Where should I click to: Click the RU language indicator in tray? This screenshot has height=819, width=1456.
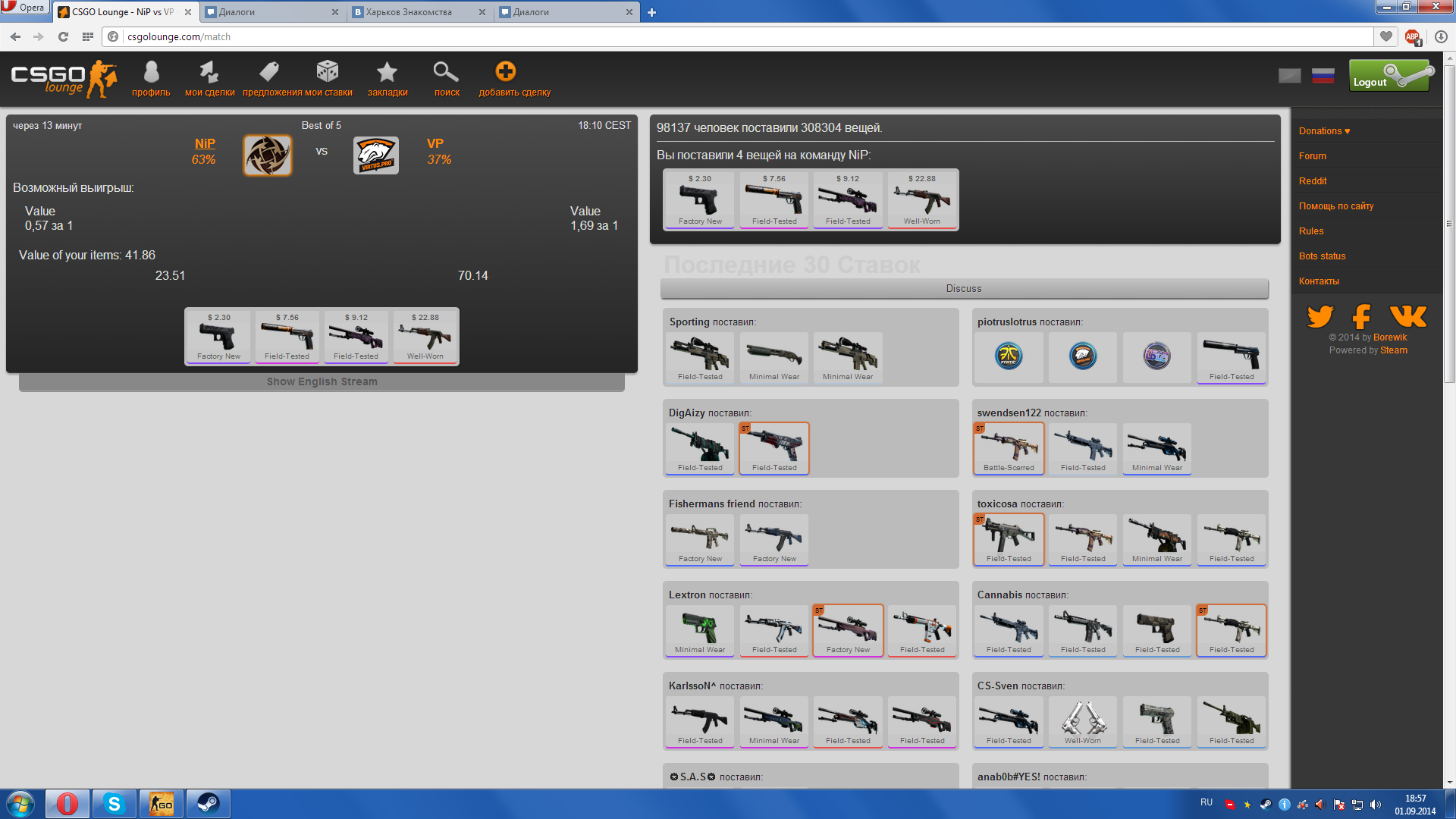pyautogui.click(x=1207, y=802)
